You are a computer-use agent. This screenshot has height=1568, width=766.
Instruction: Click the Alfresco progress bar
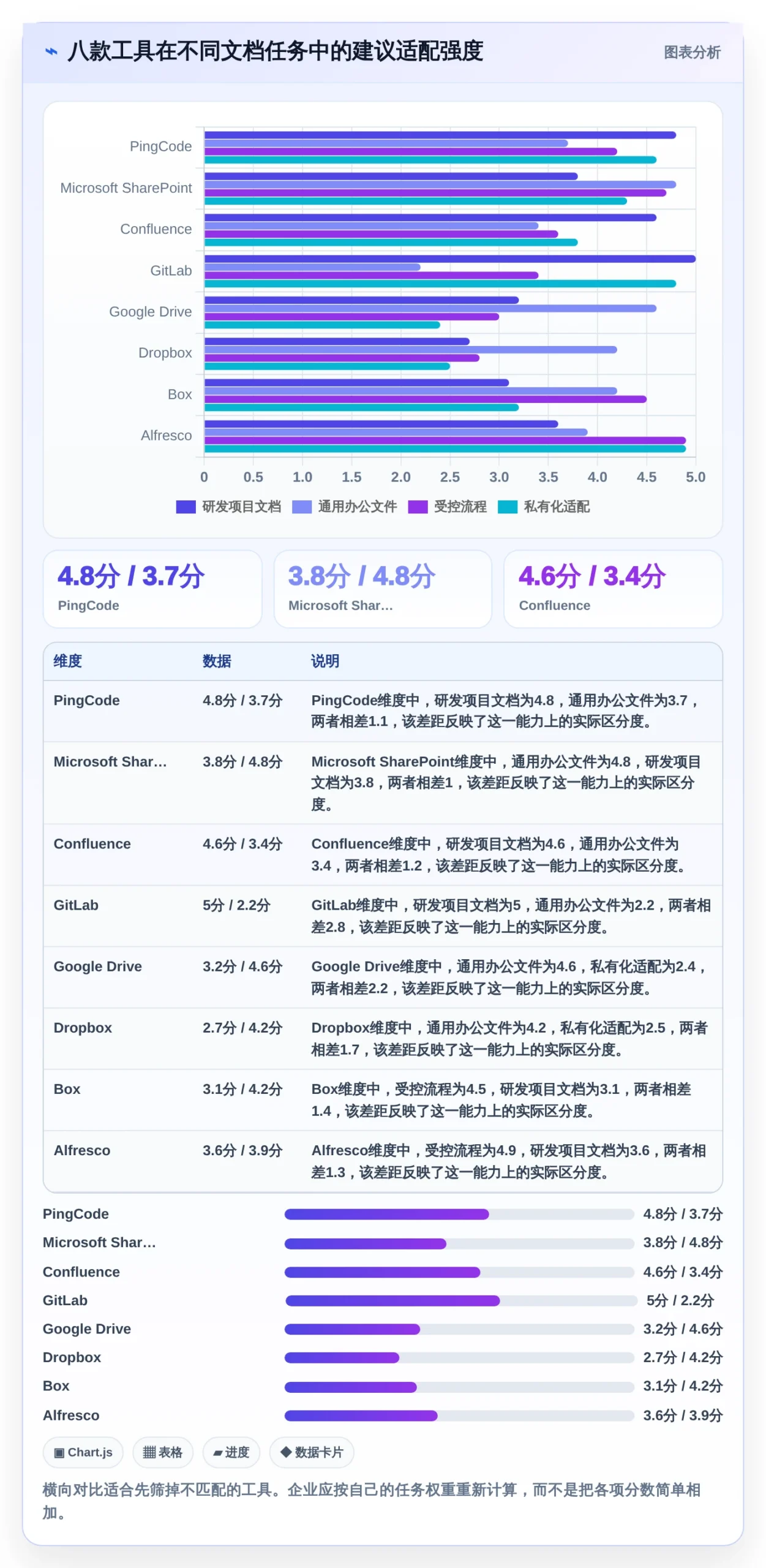pyautogui.click(x=459, y=1415)
